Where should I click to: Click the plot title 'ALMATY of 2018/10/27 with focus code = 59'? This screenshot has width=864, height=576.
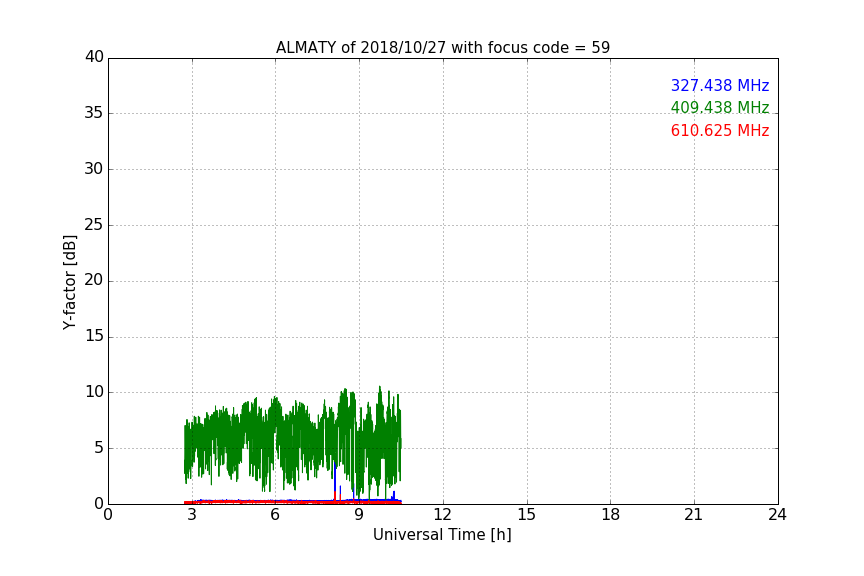[x=442, y=47]
